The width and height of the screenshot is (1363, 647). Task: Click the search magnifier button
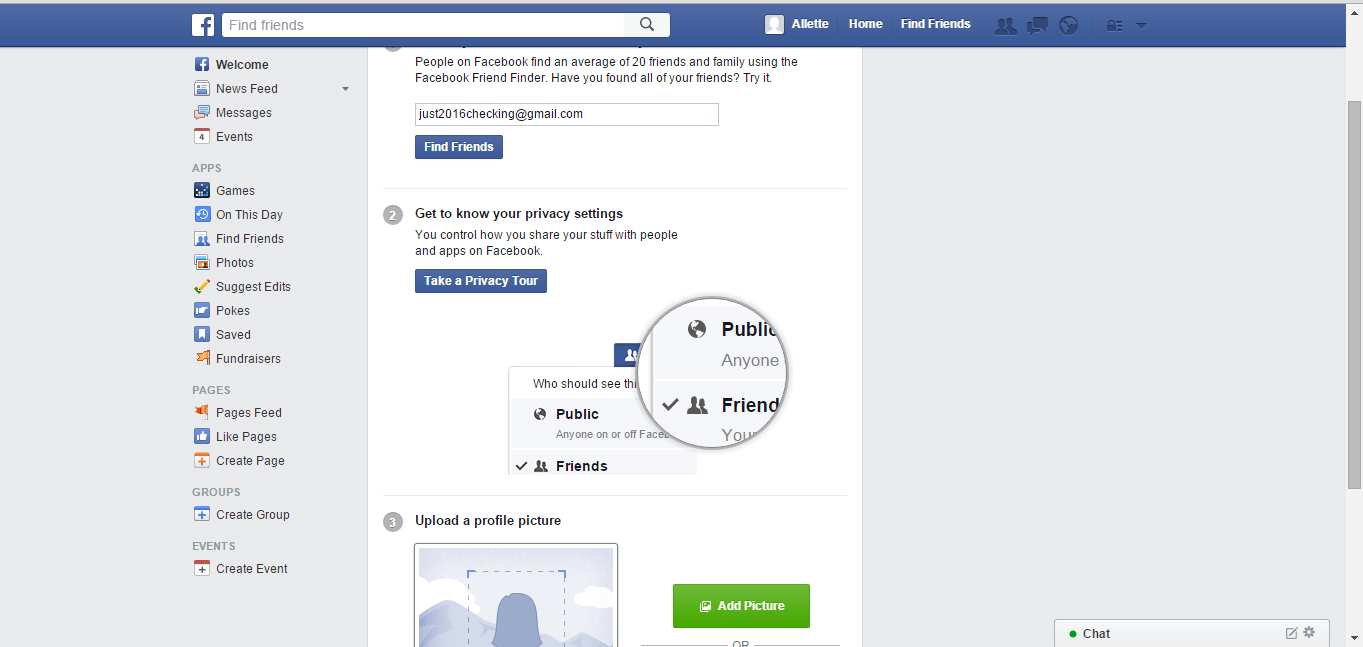tap(647, 25)
